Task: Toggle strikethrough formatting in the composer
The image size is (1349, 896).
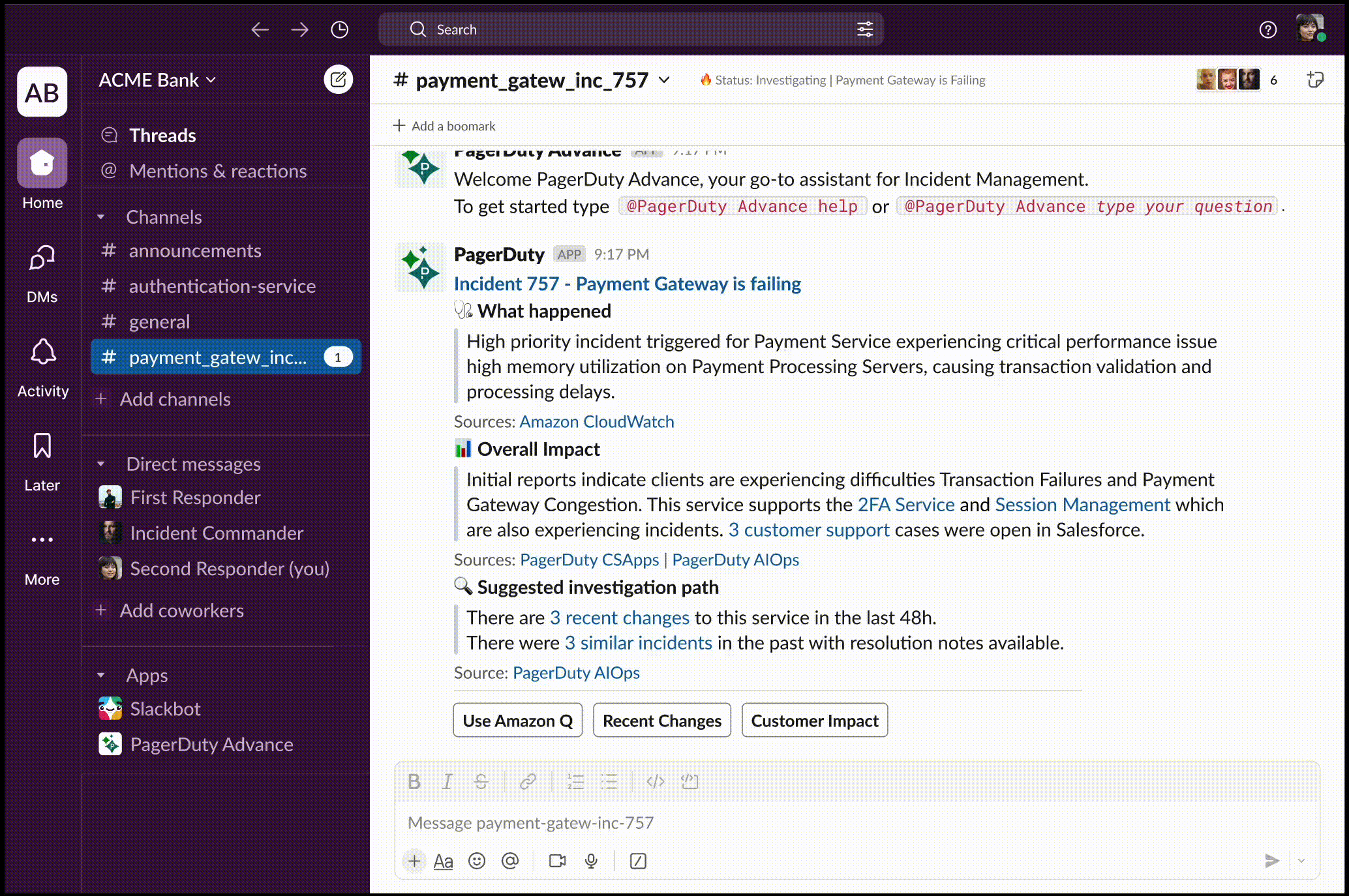Action: point(481,781)
